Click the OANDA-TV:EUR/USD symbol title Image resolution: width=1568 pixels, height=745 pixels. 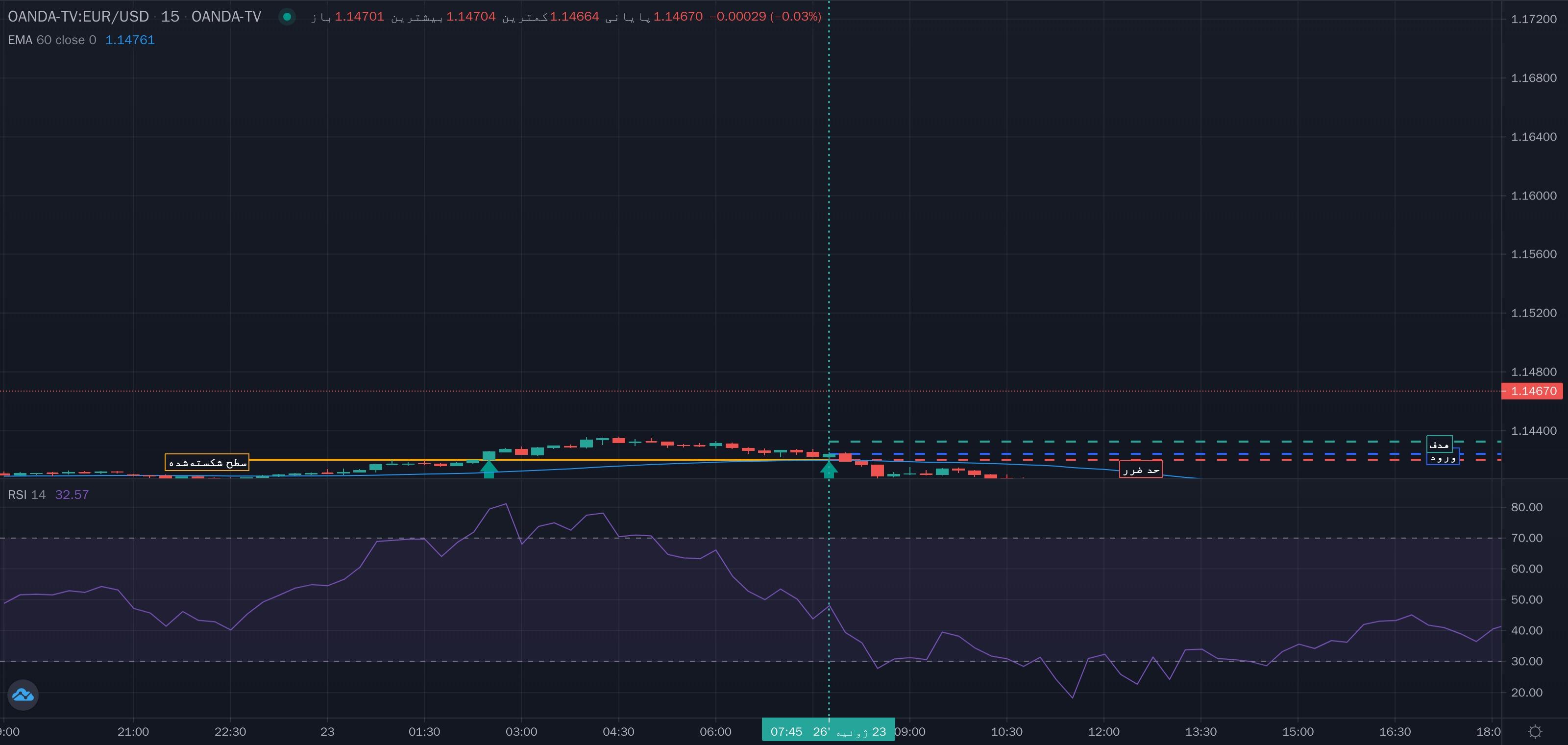click(78, 17)
